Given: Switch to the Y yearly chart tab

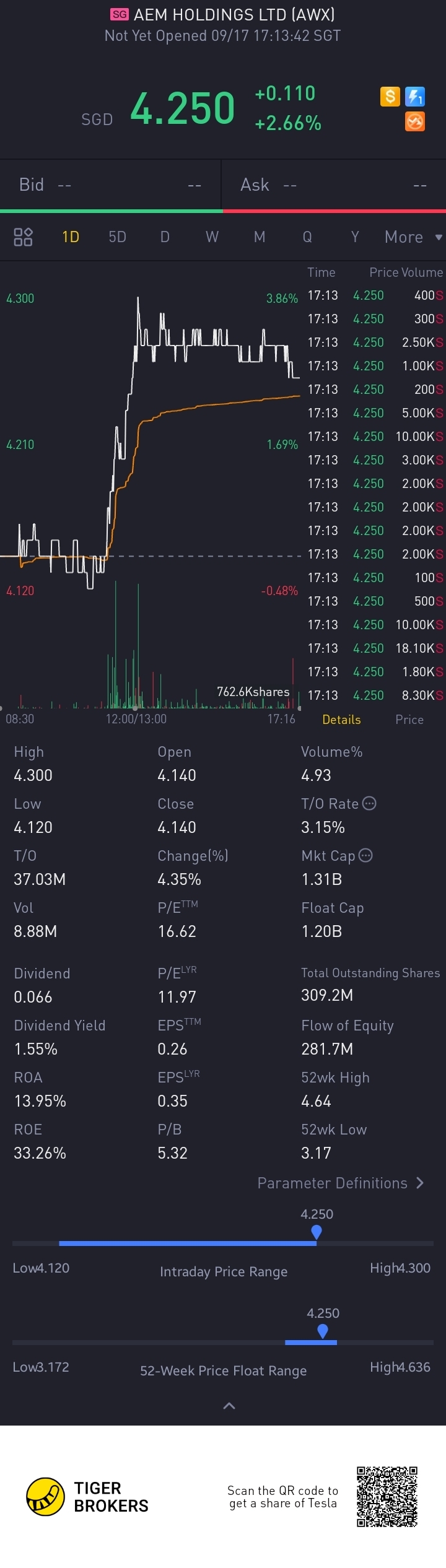Looking at the screenshot, I should [355, 237].
